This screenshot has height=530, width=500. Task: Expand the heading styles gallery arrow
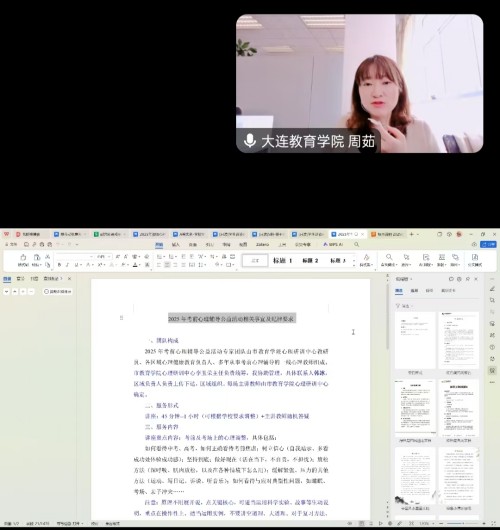tap(354, 261)
